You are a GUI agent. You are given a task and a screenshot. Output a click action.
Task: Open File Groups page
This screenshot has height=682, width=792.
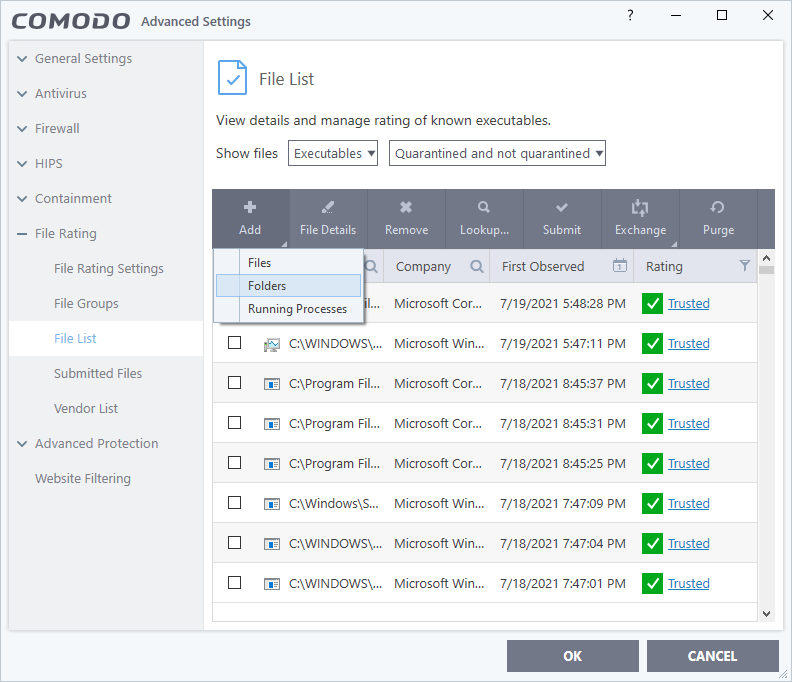point(86,304)
